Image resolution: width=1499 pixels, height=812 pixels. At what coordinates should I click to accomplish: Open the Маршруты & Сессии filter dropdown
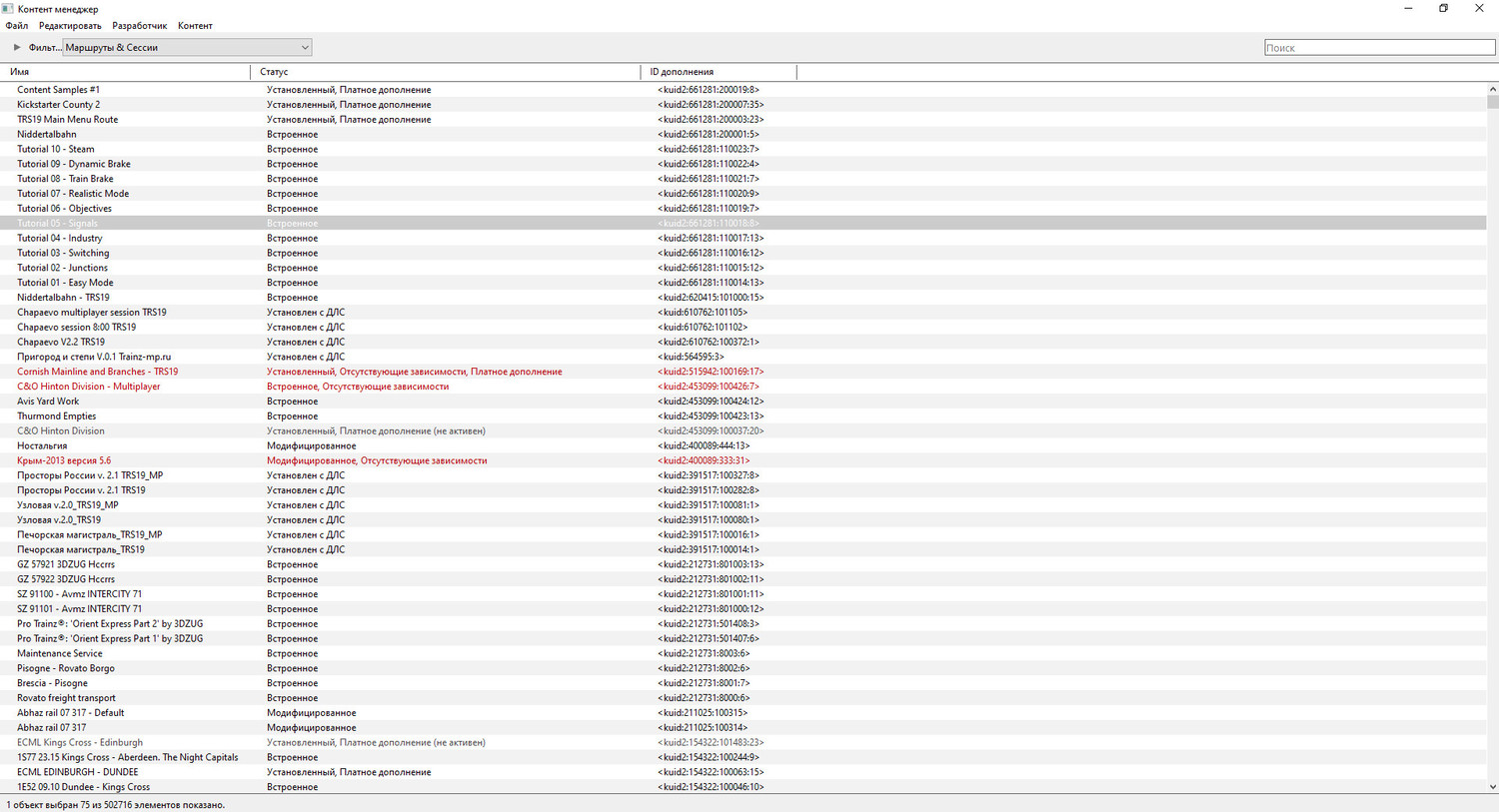coord(187,47)
